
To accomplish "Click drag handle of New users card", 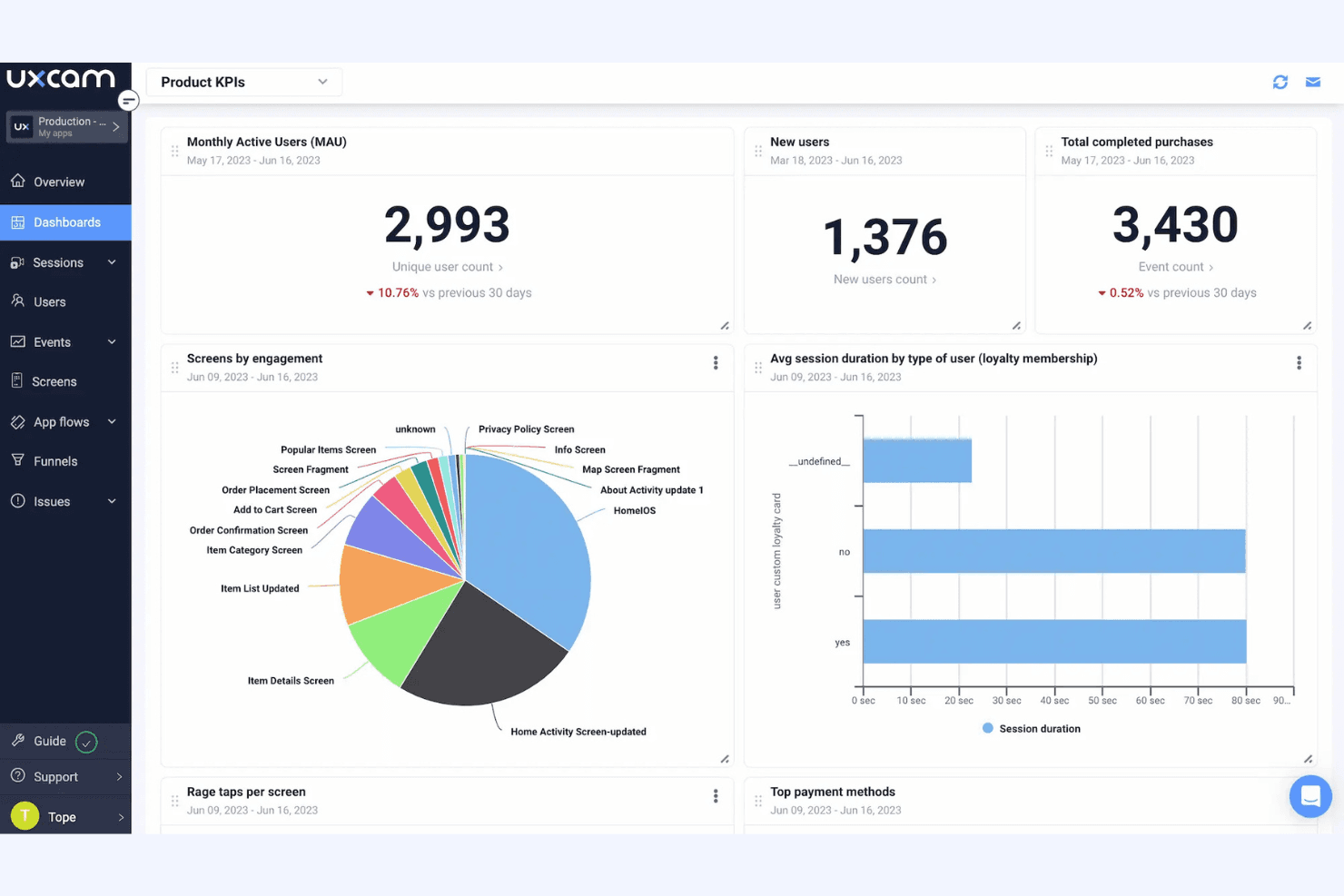I will click(758, 151).
